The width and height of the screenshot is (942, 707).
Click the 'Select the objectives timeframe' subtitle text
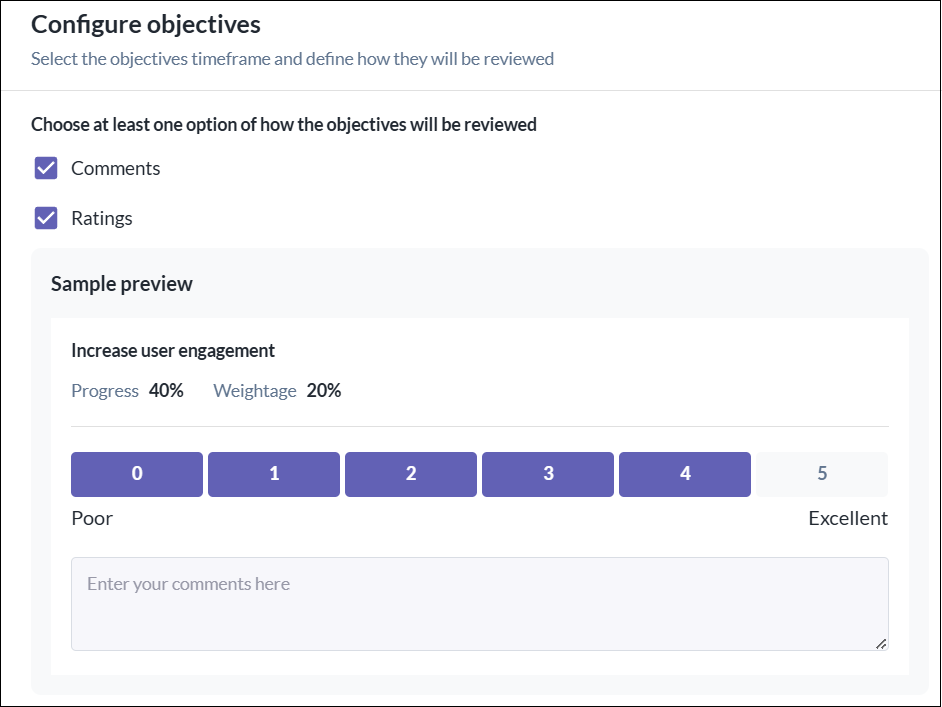(292, 59)
